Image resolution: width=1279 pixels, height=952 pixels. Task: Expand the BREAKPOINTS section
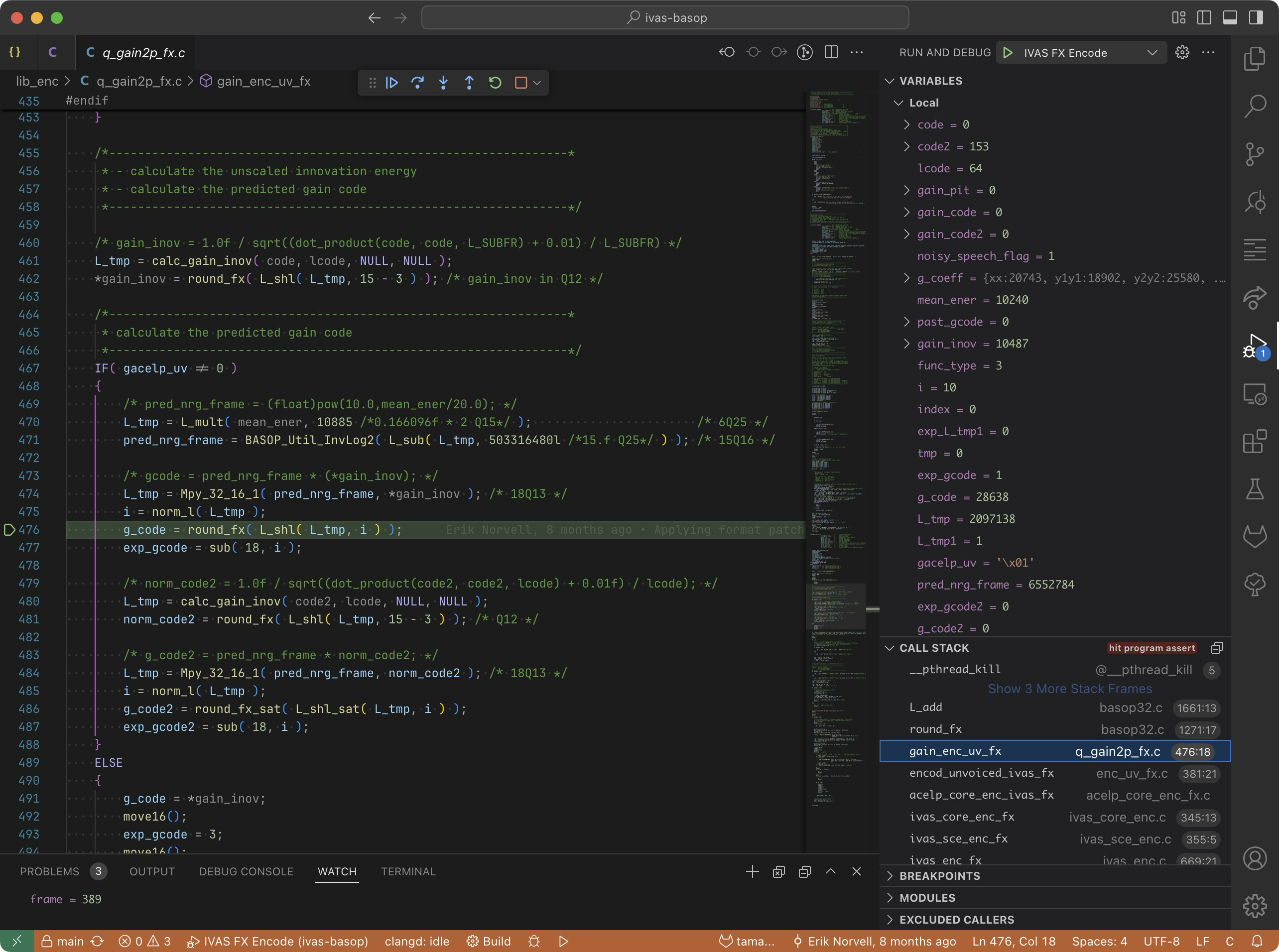tap(939, 876)
